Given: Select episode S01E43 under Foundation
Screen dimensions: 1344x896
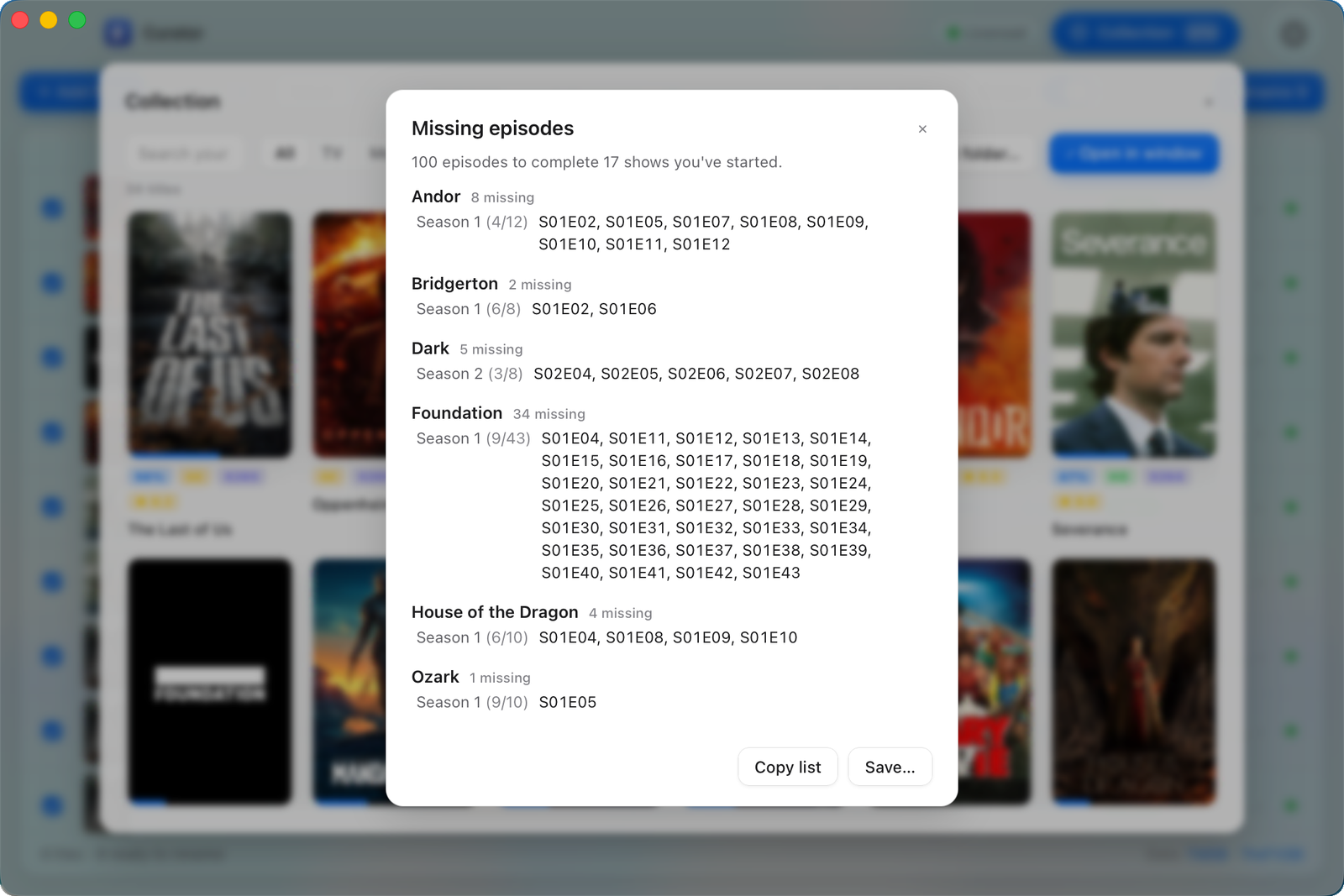Looking at the screenshot, I should (x=771, y=573).
